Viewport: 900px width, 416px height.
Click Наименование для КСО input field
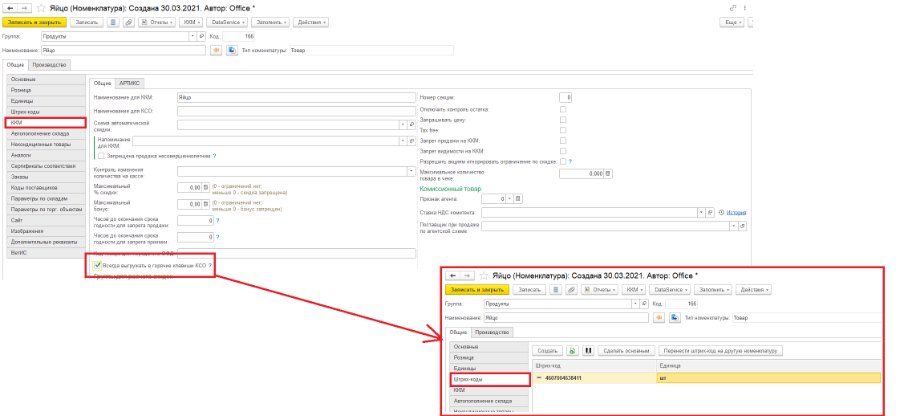pyautogui.click(x=296, y=111)
